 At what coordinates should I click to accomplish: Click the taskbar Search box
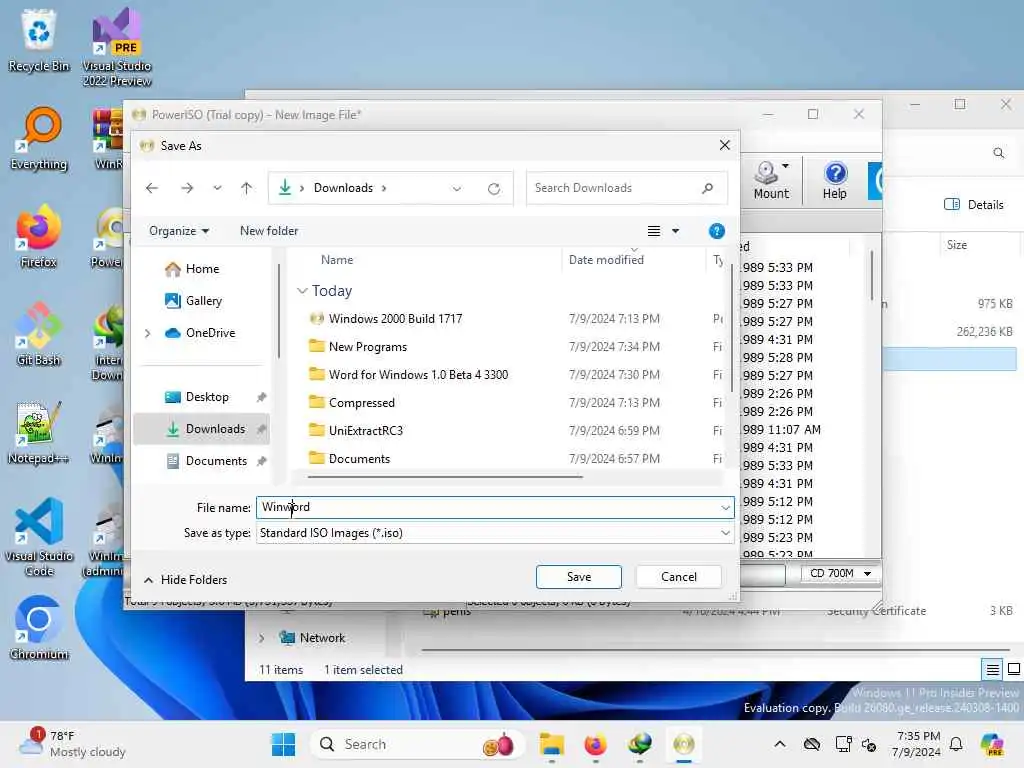[418, 744]
